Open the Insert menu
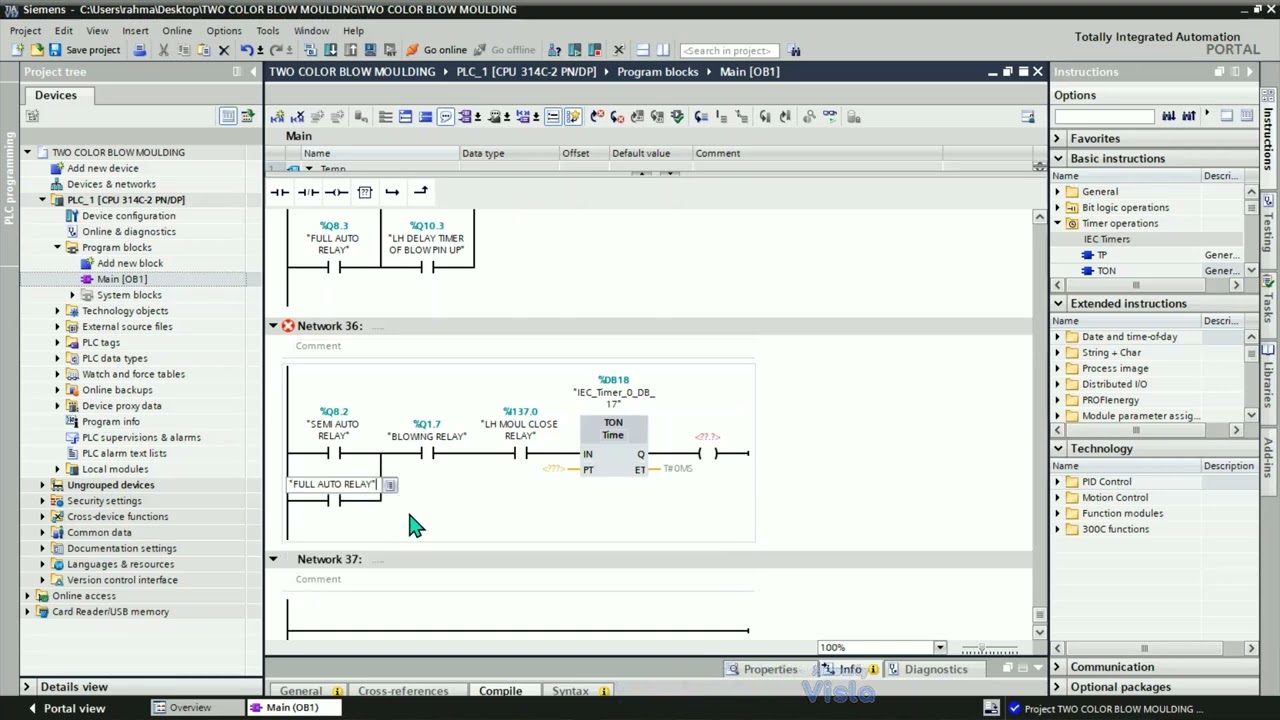 coord(135,31)
